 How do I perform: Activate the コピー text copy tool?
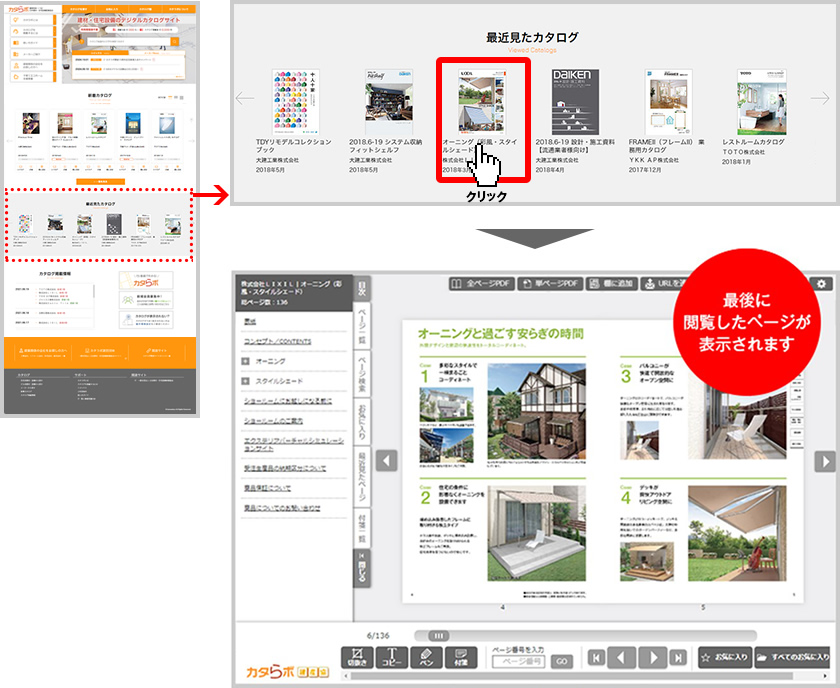click(392, 657)
